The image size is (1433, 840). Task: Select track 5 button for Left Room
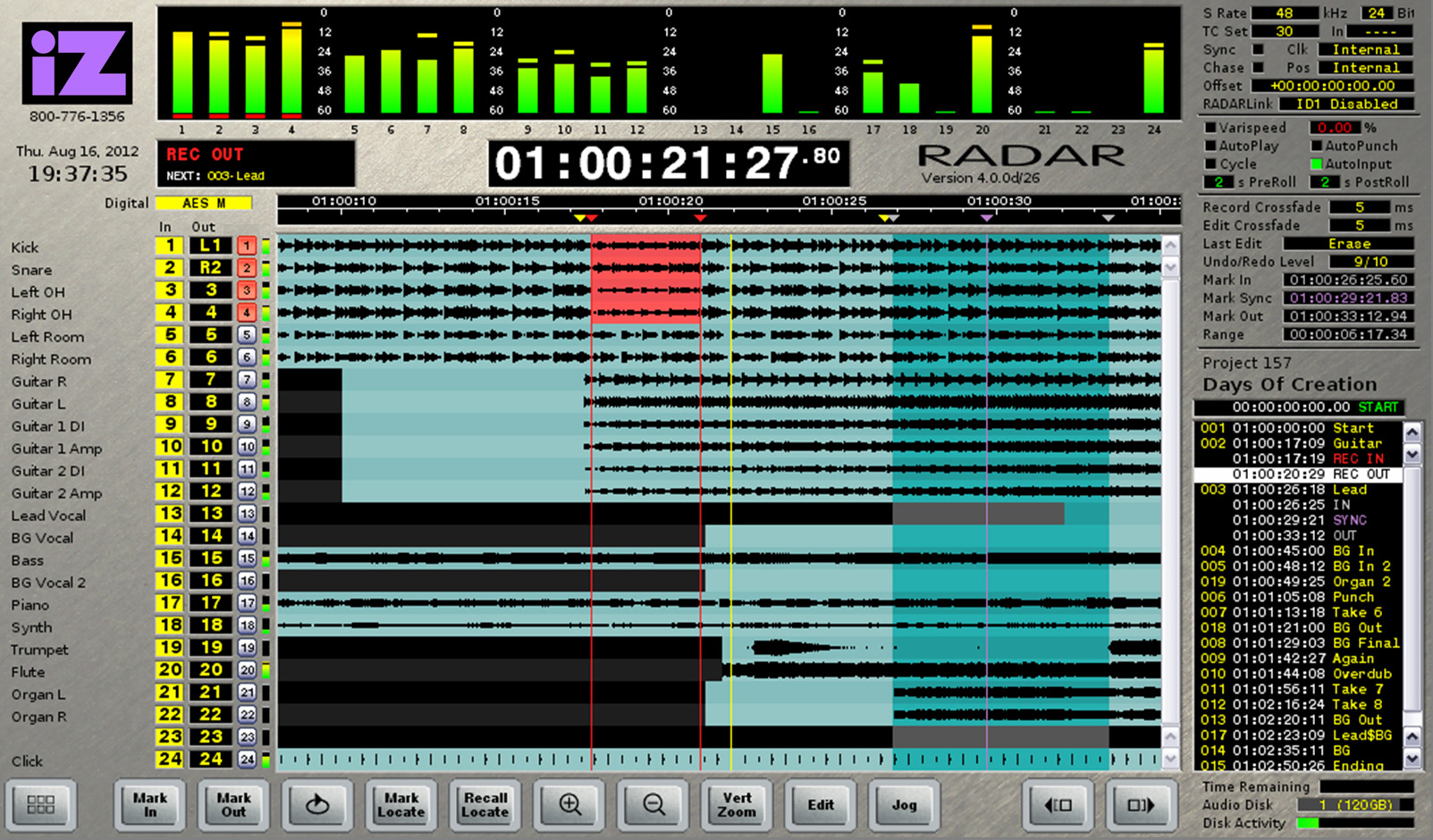(247, 335)
